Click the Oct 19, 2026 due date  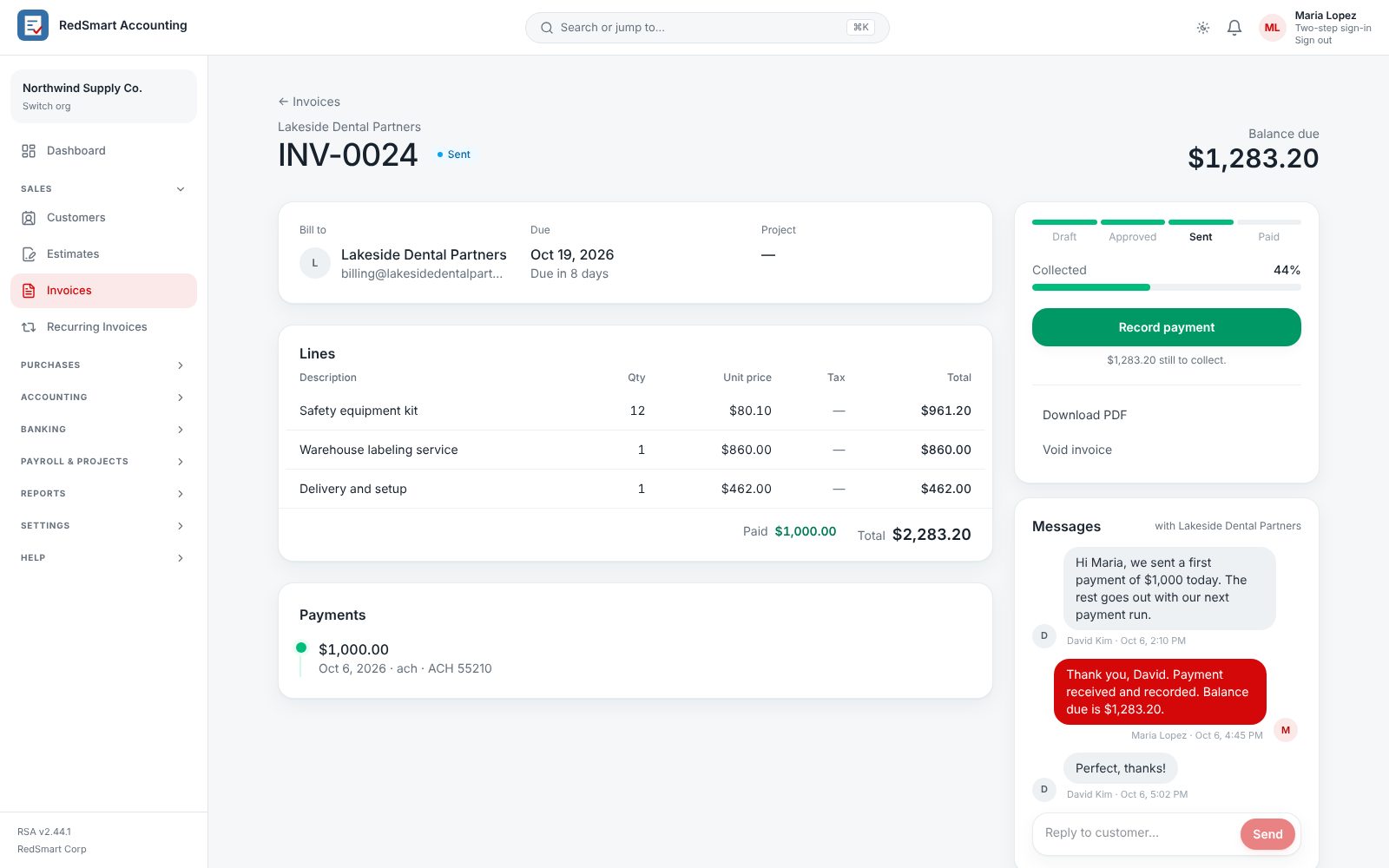click(572, 254)
